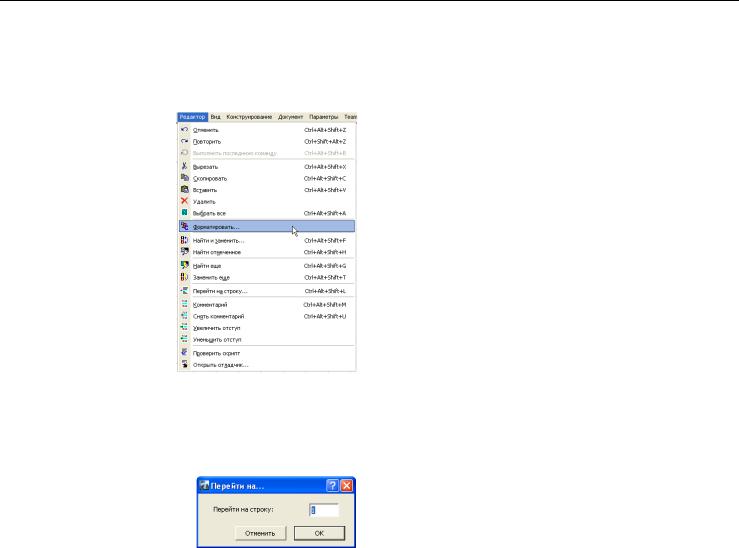Click the Проверить скрипт check icon
Image resolution: width=739 pixels, height=548 pixels.
pyautogui.click(x=184, y=352)
